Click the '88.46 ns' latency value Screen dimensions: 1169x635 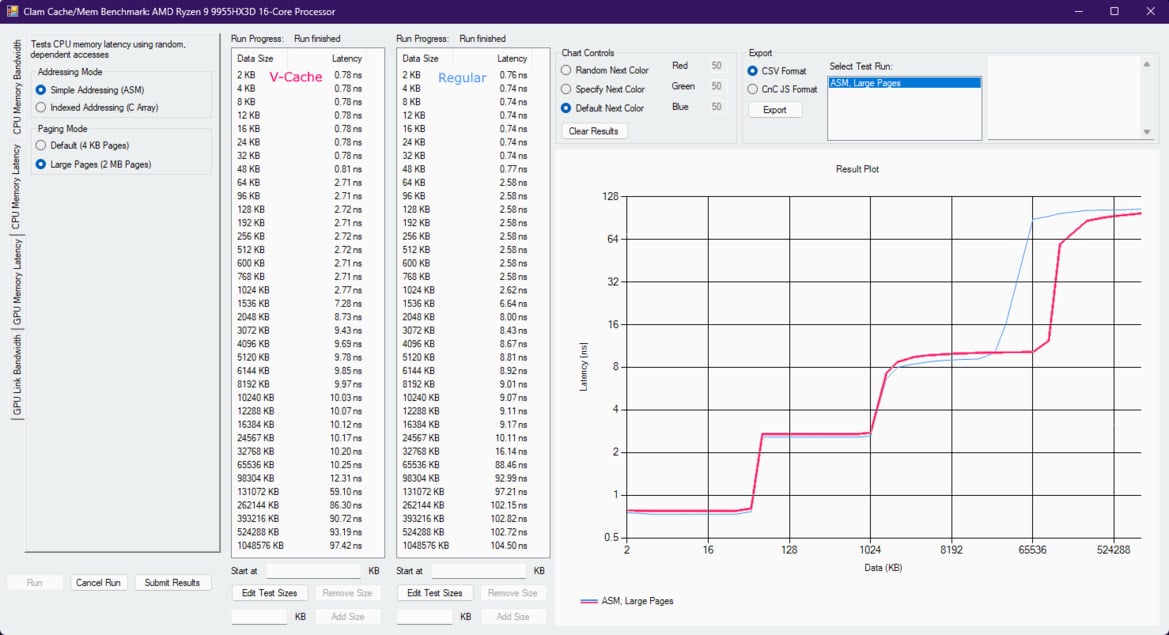[x=511, y=465]
